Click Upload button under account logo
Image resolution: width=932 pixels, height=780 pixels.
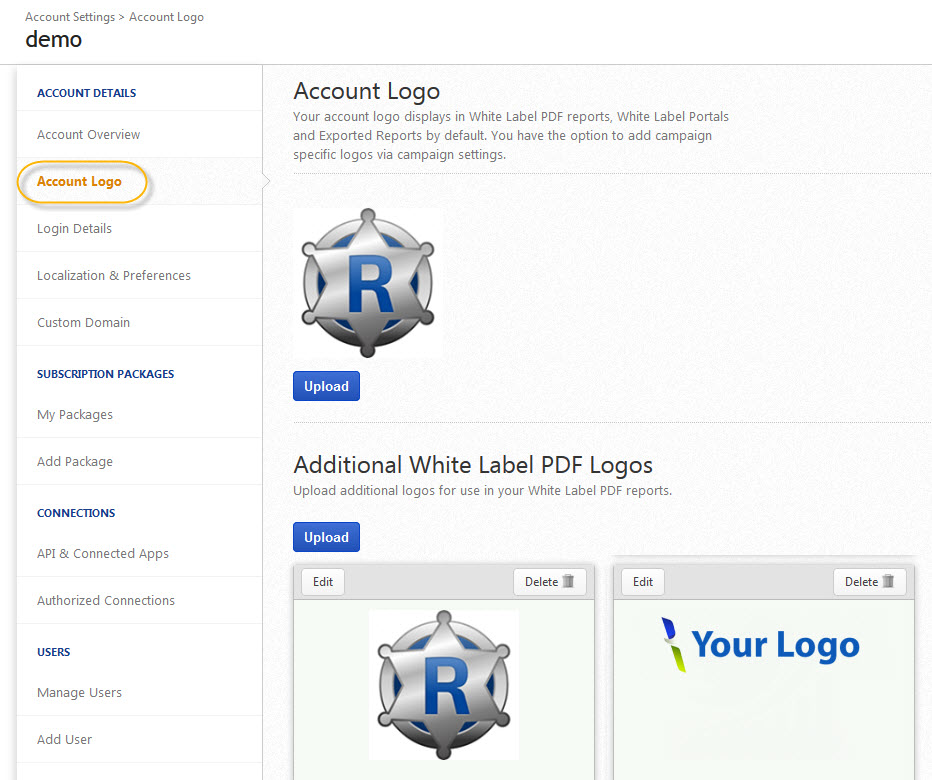(x=326, y=387)
